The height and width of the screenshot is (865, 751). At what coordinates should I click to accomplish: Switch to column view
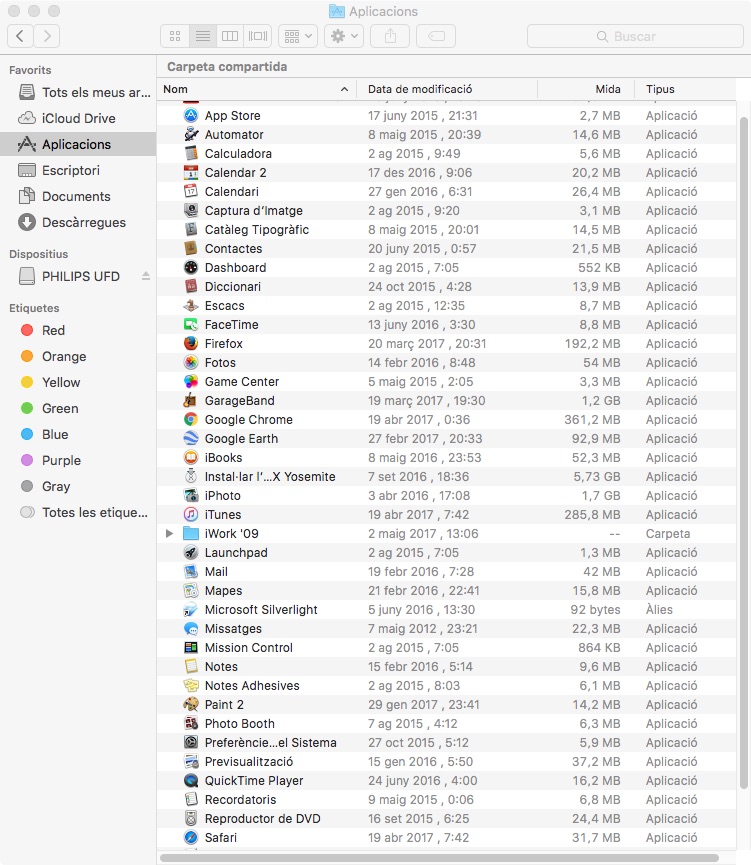click(230, 36)
